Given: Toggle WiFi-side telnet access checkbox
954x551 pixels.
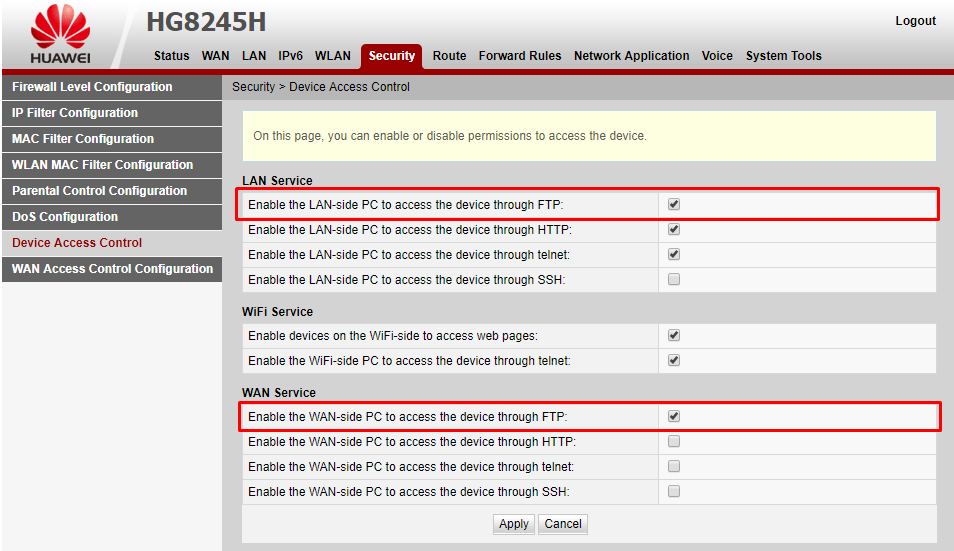Looking at the screenshot, I should click(x=674, y=360).
